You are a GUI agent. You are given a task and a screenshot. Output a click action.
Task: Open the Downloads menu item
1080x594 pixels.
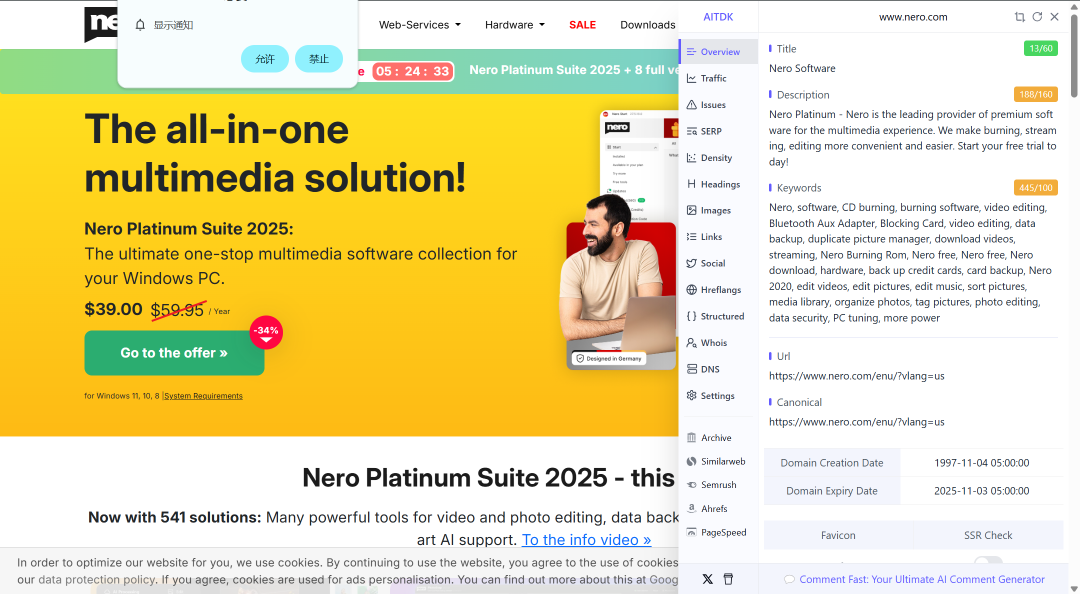point(647,25)
